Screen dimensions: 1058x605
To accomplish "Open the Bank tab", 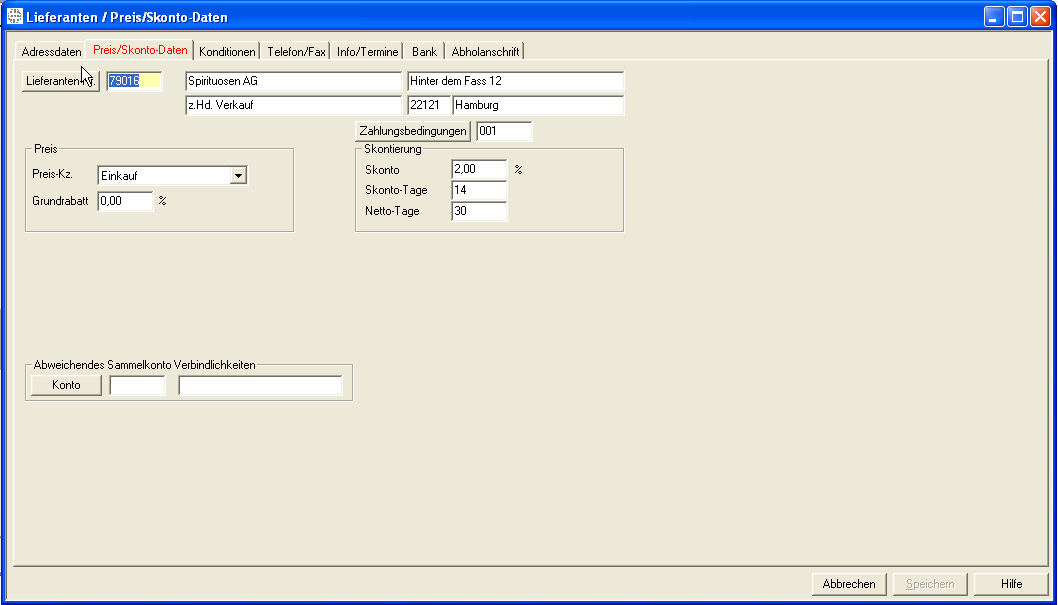I will coord(424,52).
